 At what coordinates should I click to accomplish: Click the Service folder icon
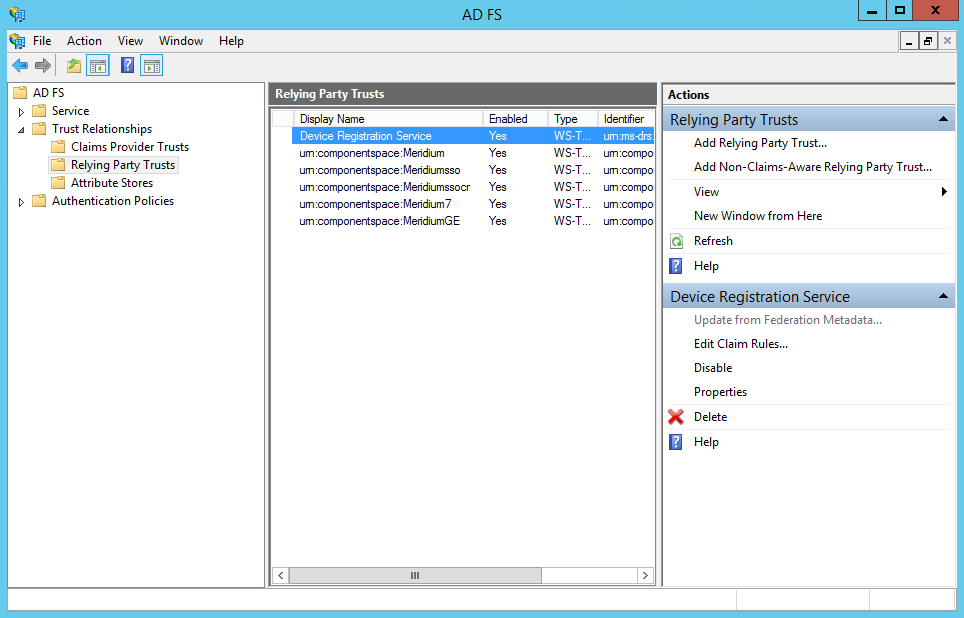click(39, 111)
